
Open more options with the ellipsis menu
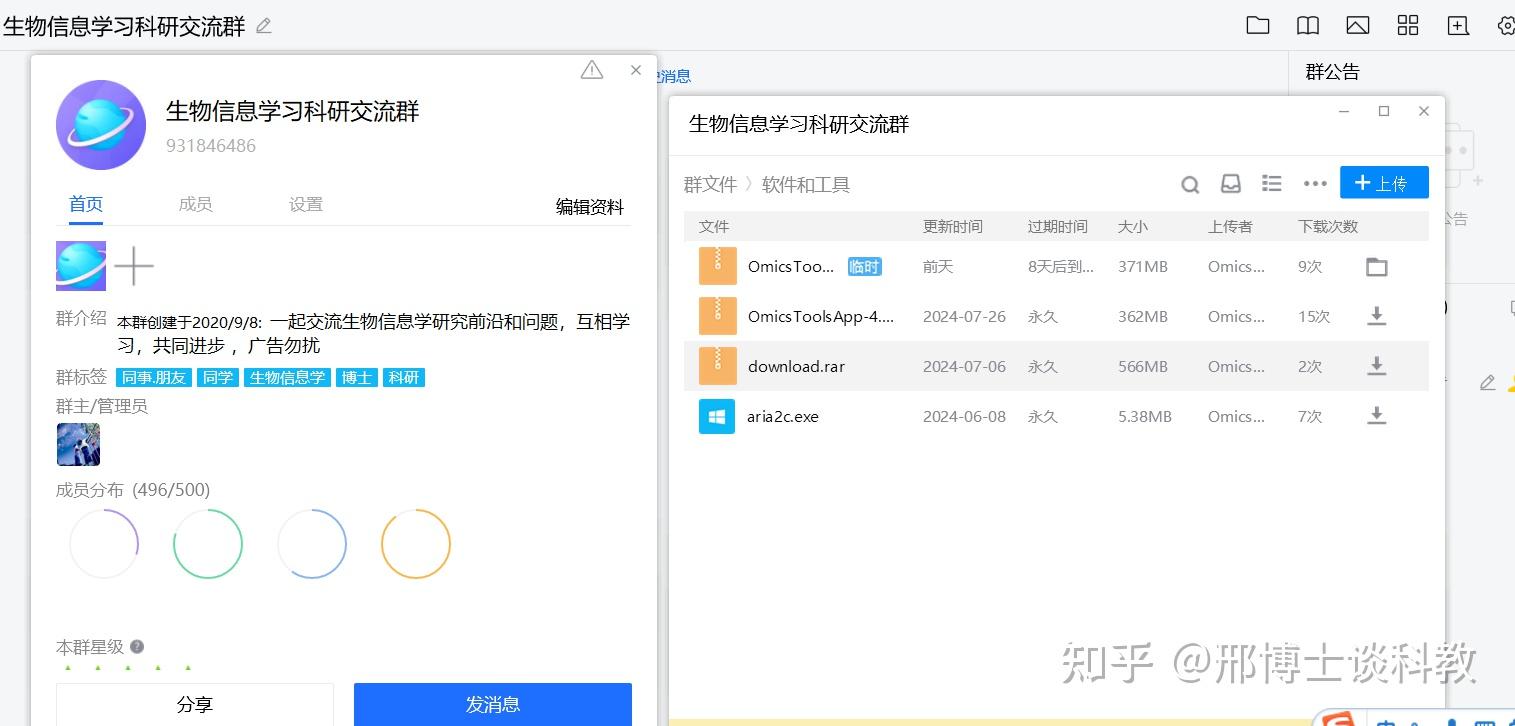(x=1314, y=184)
